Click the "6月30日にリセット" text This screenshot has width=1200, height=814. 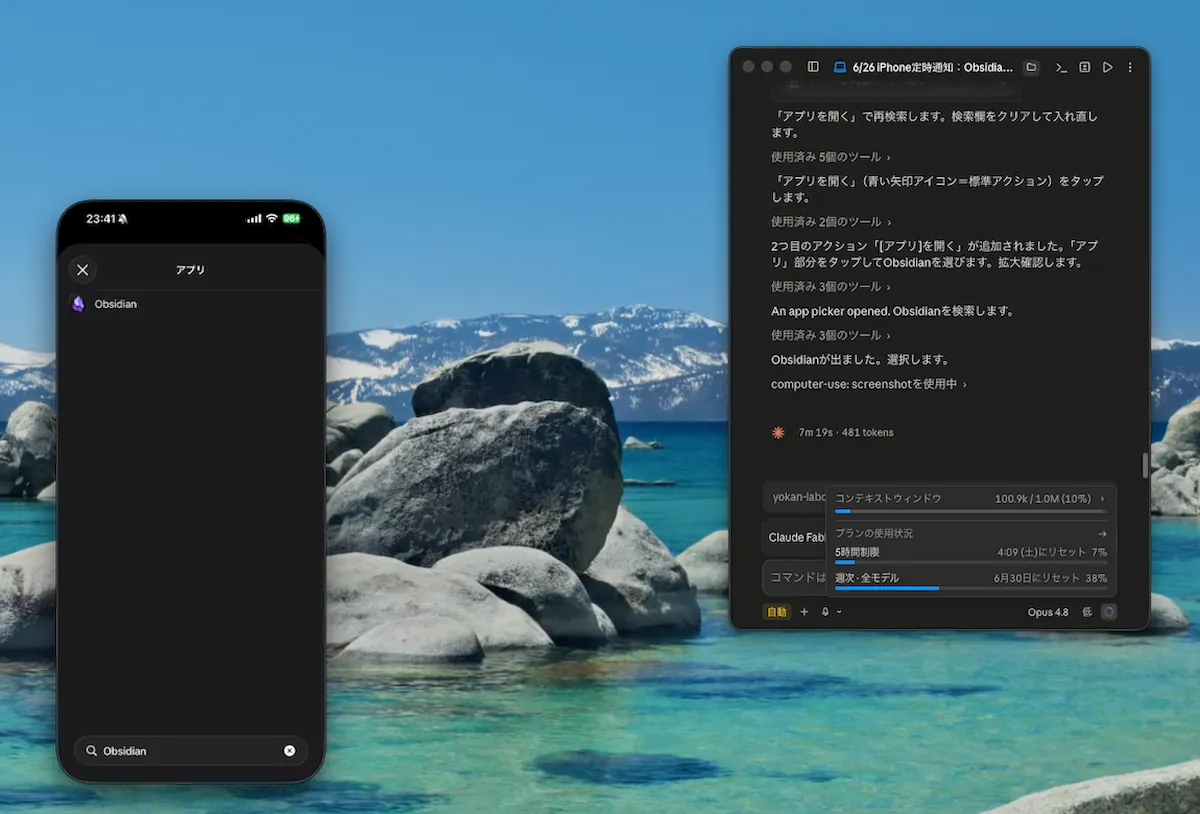(x=1037, y=578)
